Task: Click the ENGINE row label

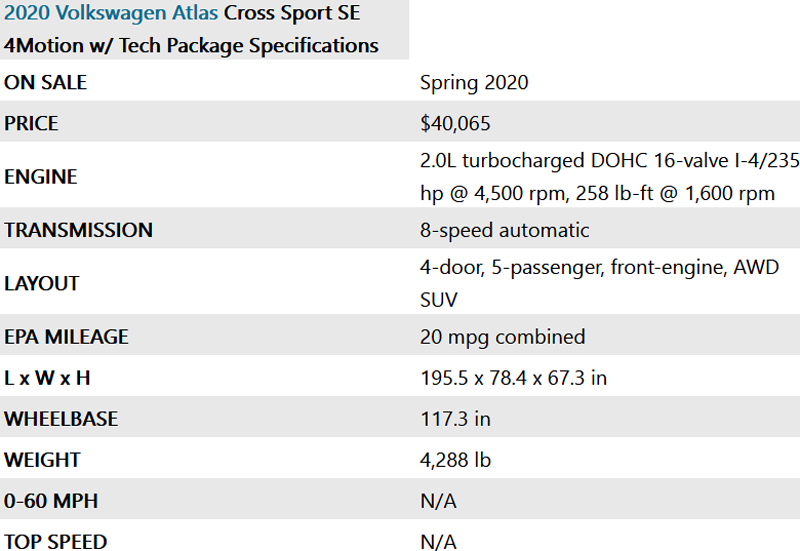Action: point(40,177)
